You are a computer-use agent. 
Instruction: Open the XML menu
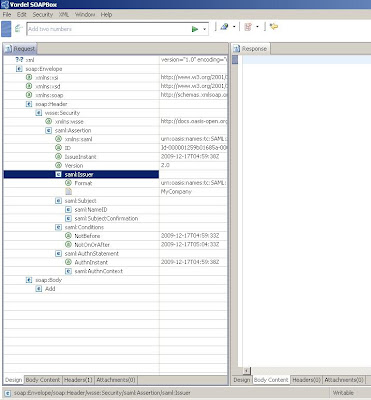pos(64,15)
